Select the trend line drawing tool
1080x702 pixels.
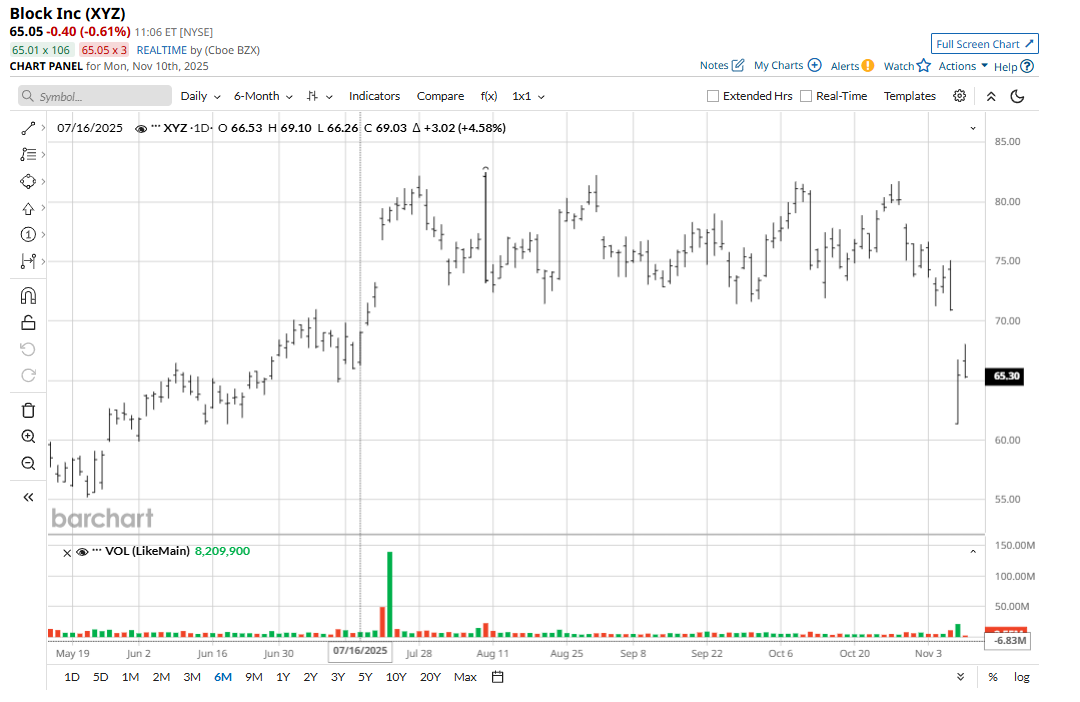tap(28, 128)
